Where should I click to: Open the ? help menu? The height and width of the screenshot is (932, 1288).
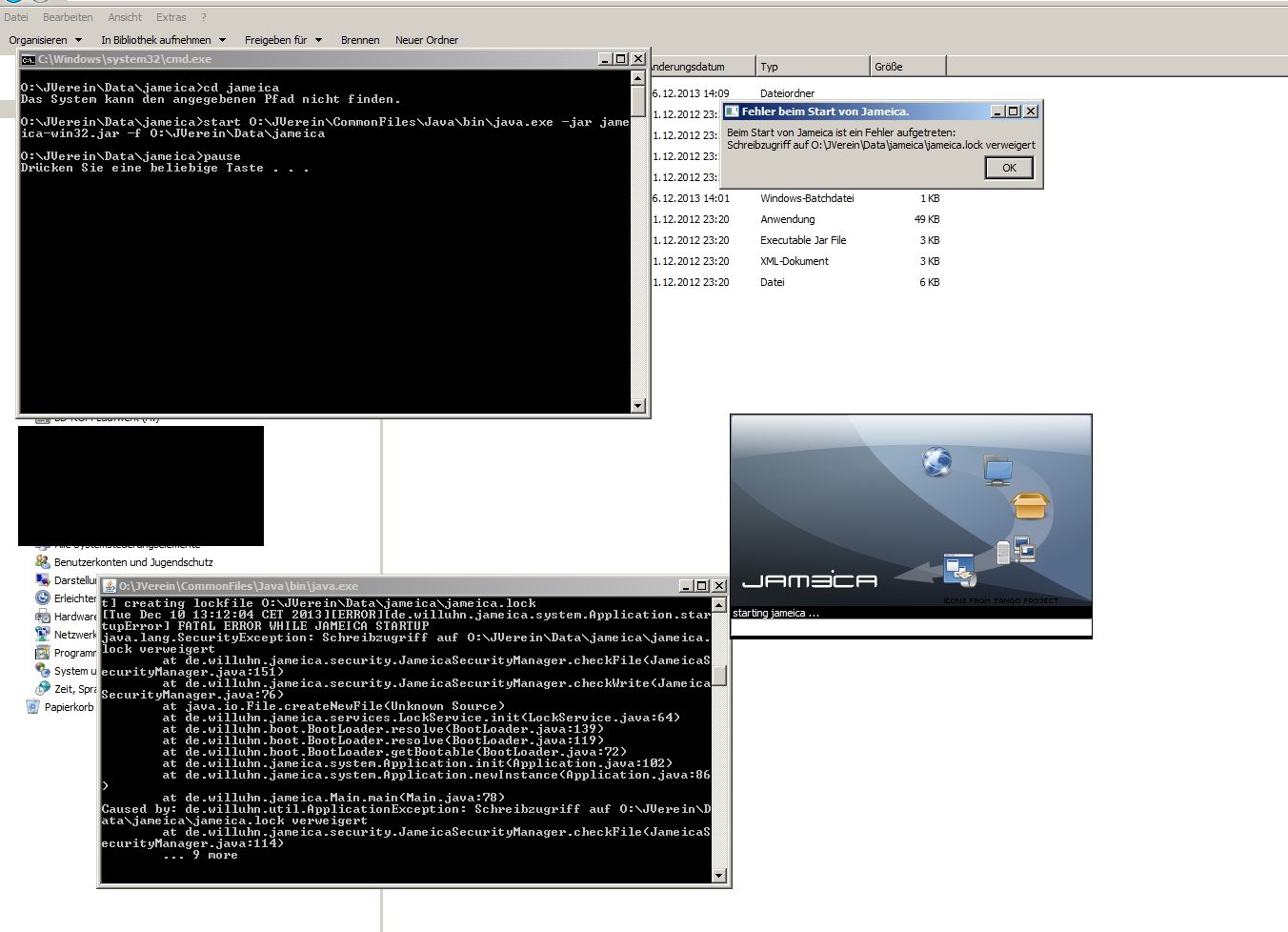click(x=204, y=17)
